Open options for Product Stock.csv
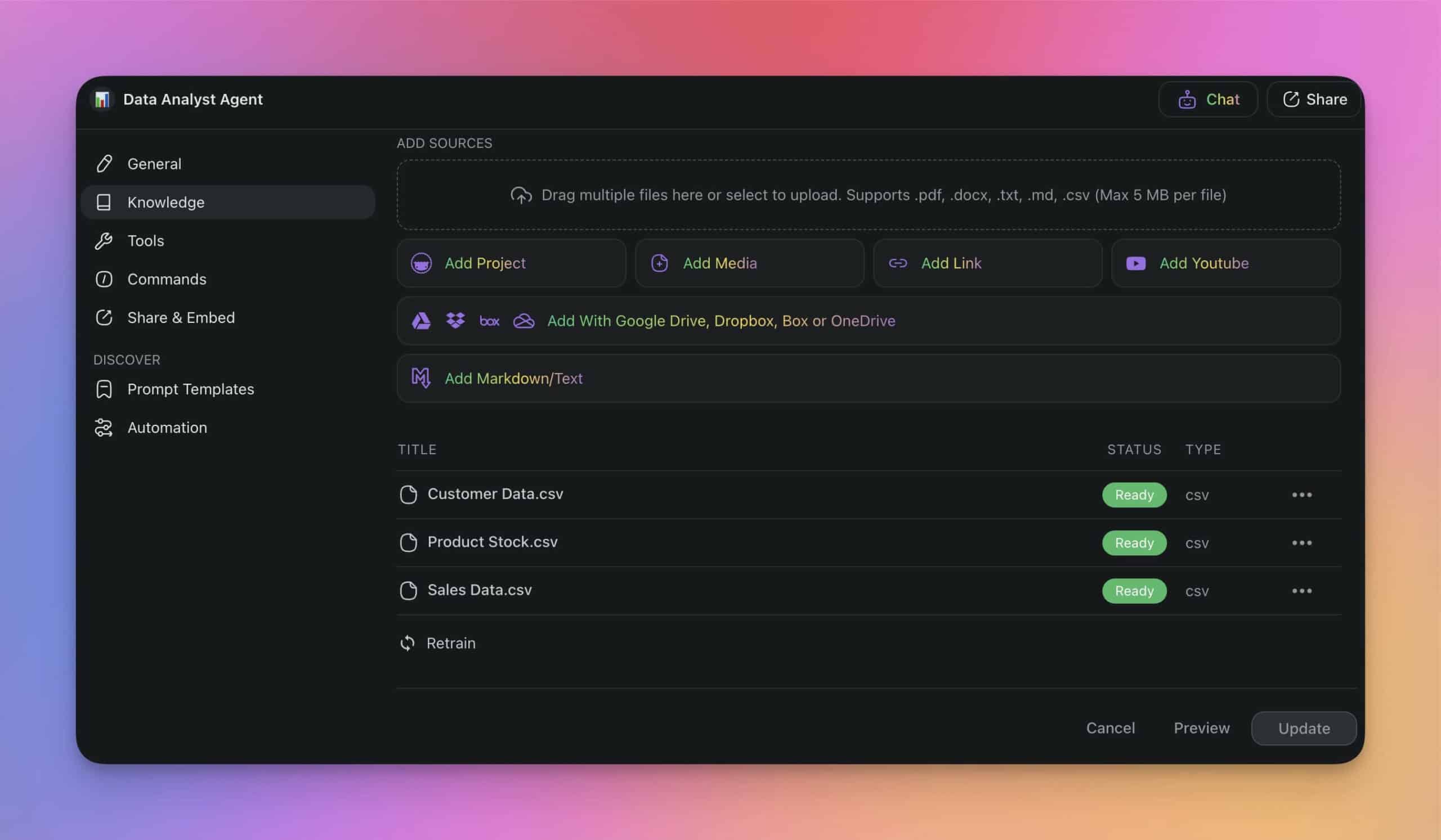Screen dimensions: 1441x840 coord(1301,542)
